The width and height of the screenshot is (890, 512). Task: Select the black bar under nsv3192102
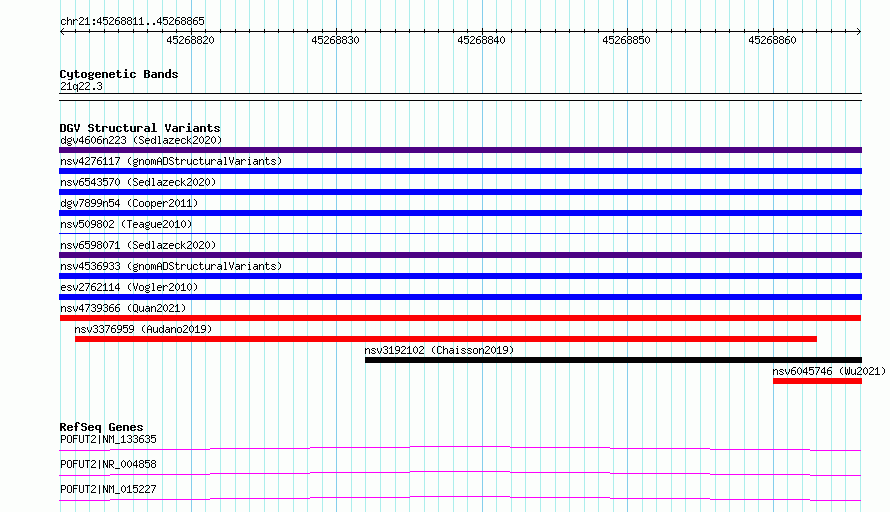point(613,360)
